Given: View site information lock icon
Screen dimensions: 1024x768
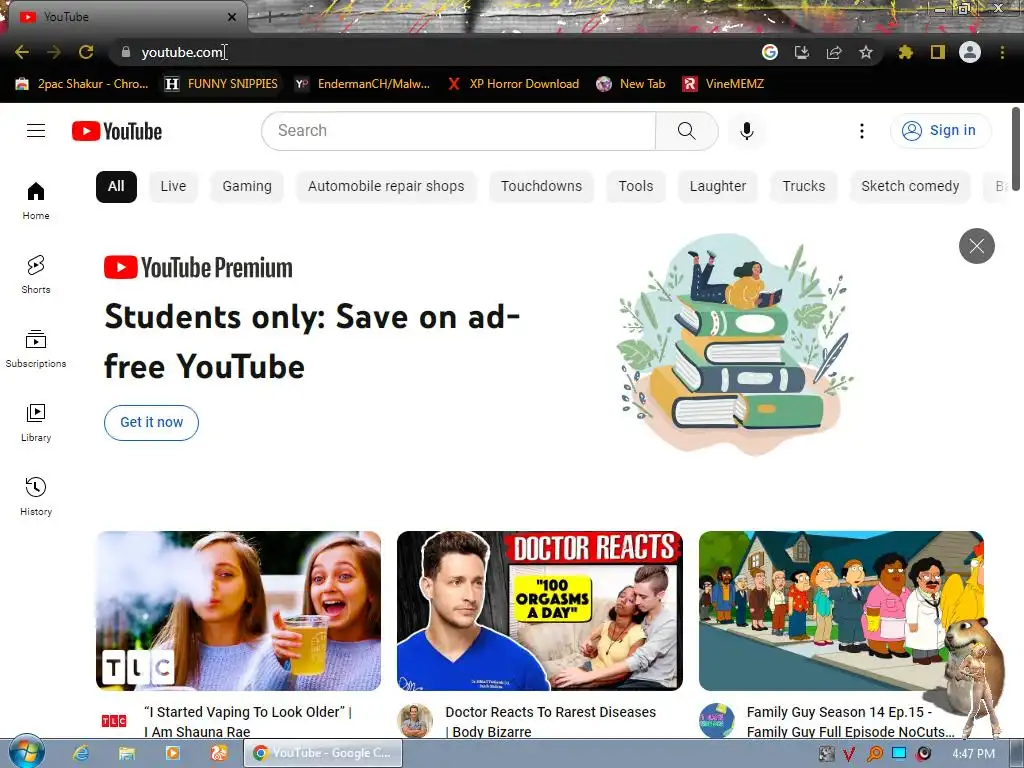Looking at the screenshot, I should pyautogui.click(x=126, y=52).
